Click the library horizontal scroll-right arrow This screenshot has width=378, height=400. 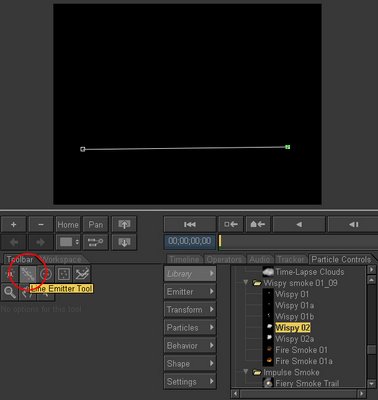pyautogui.click(x=362, y=394)
